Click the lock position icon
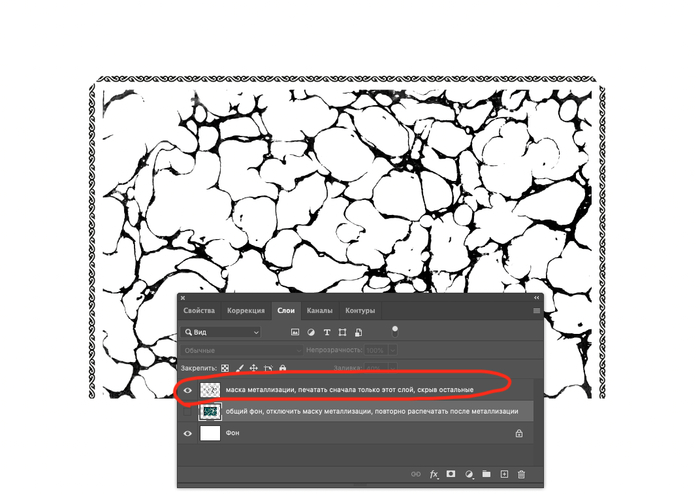Screen dimensions: 700x494 click(254, 368)
